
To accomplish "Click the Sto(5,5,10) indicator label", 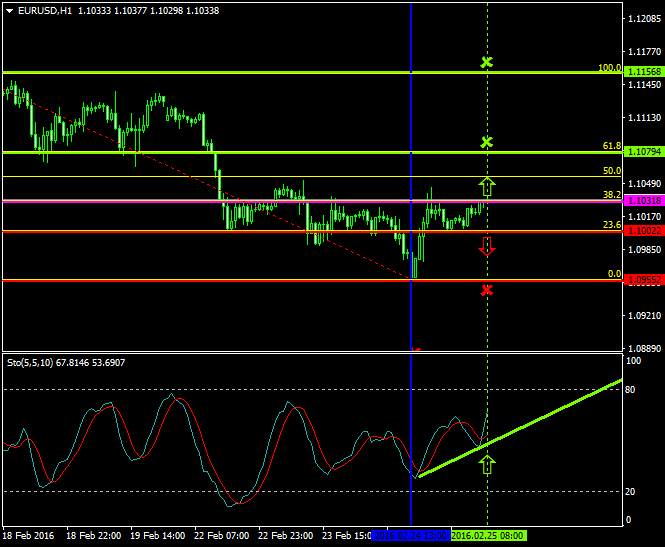I will pos(29,362).
